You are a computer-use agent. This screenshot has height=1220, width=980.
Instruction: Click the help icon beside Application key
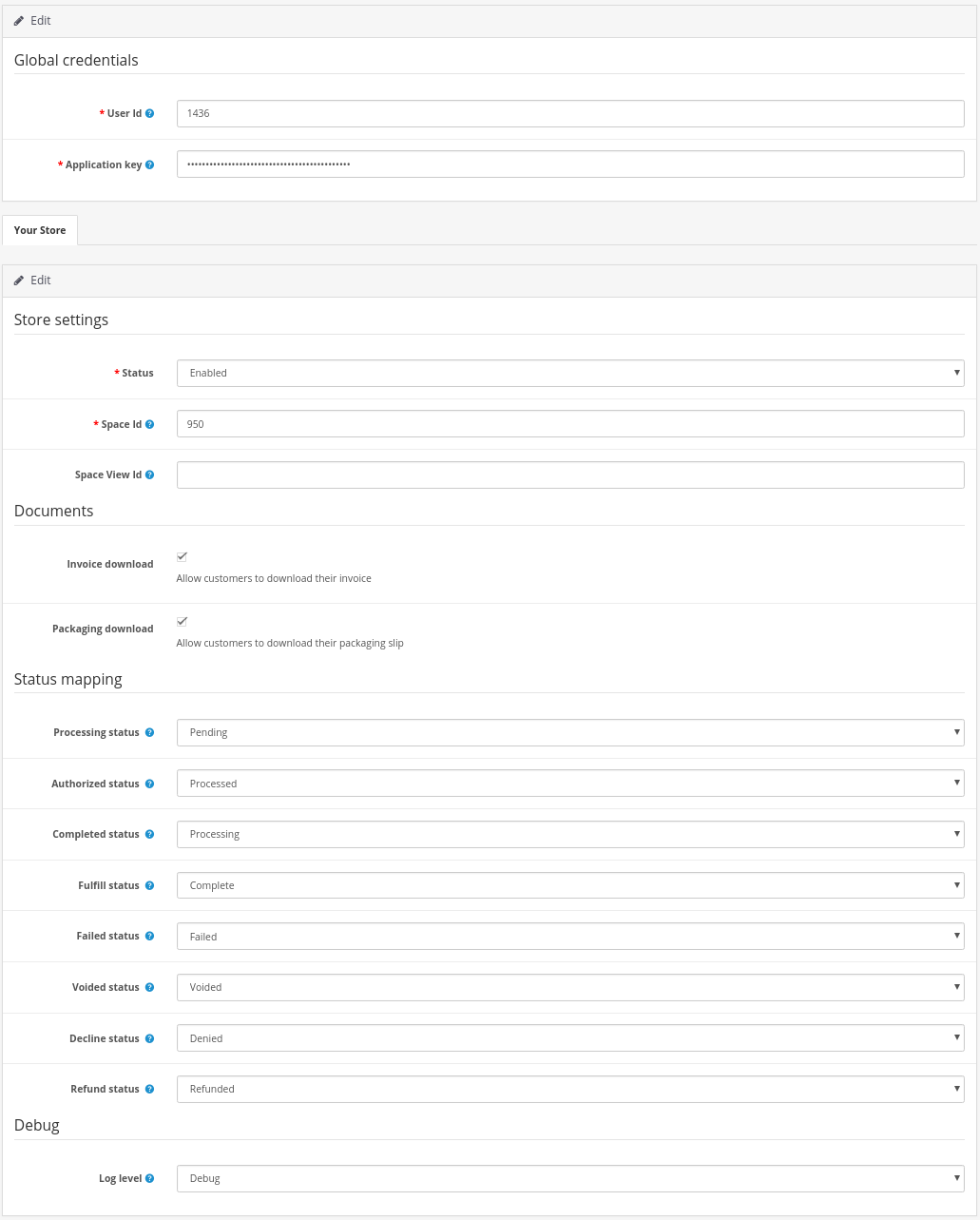[x=149, y=165]
